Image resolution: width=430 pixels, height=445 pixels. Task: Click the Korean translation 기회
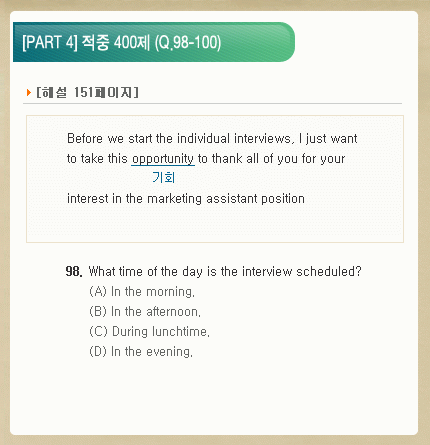tap(164, 178)
